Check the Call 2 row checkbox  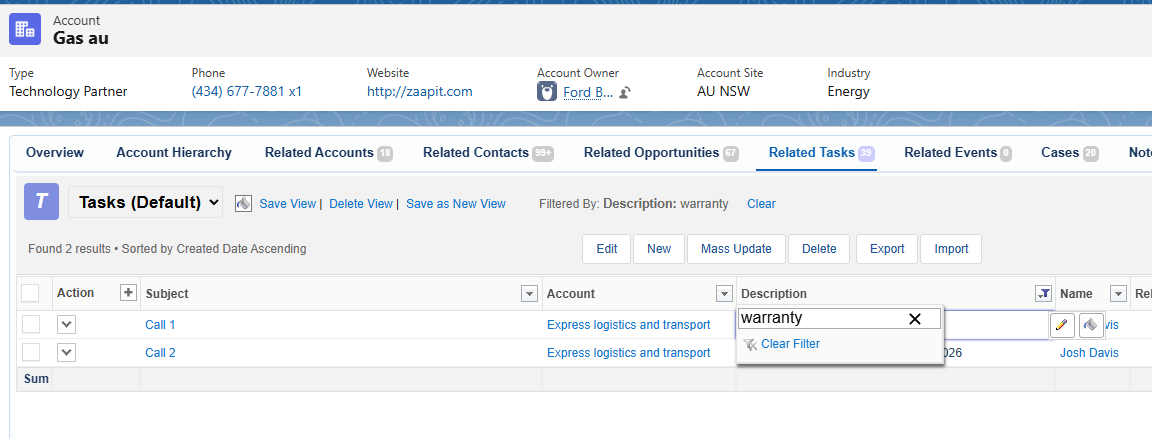click(31, 352)
